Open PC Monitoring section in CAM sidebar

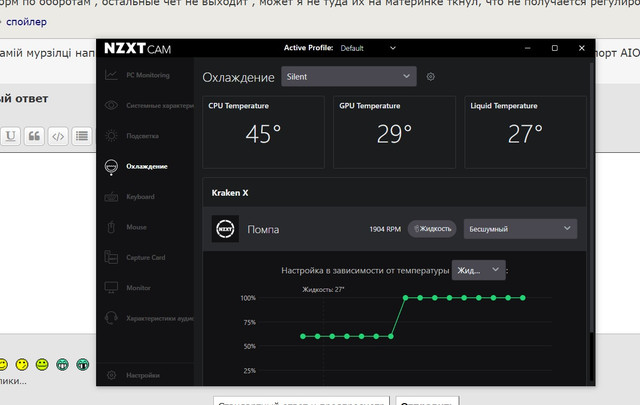tap(137, 75)
